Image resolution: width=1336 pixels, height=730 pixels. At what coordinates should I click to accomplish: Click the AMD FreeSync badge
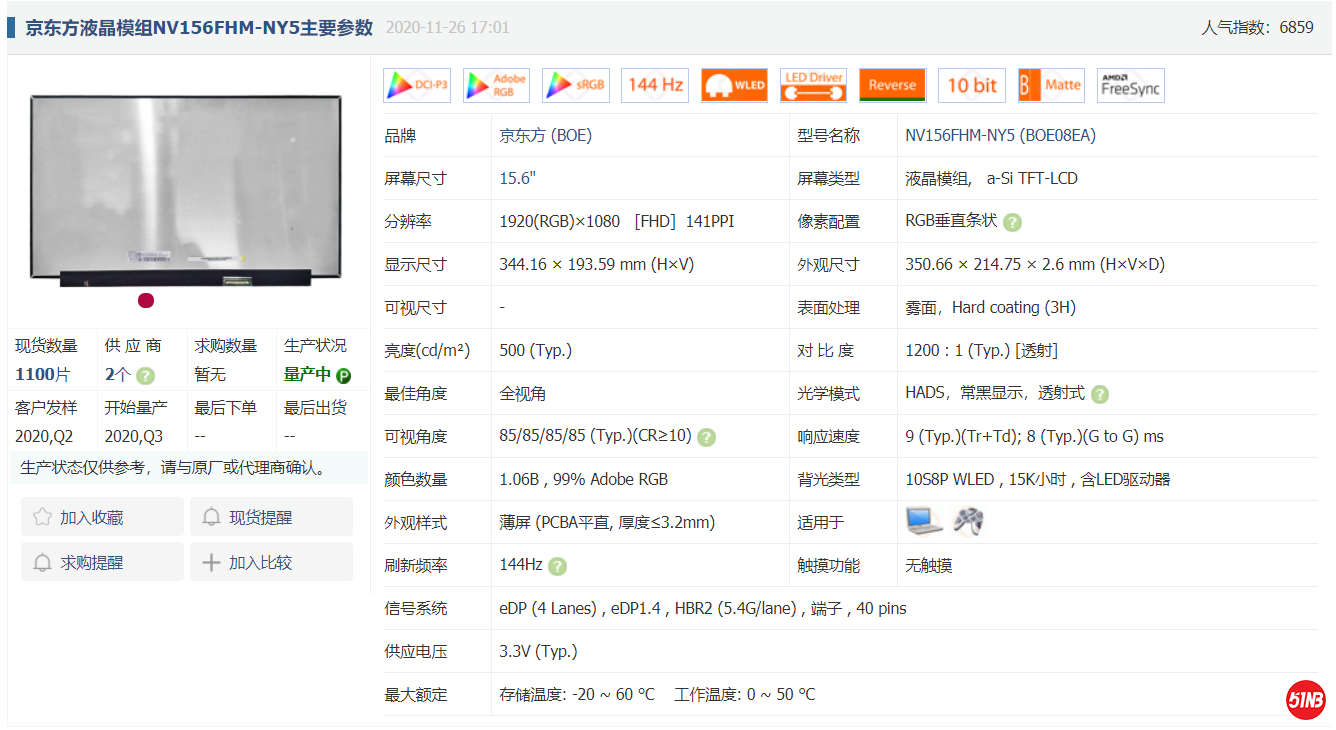1130,86
